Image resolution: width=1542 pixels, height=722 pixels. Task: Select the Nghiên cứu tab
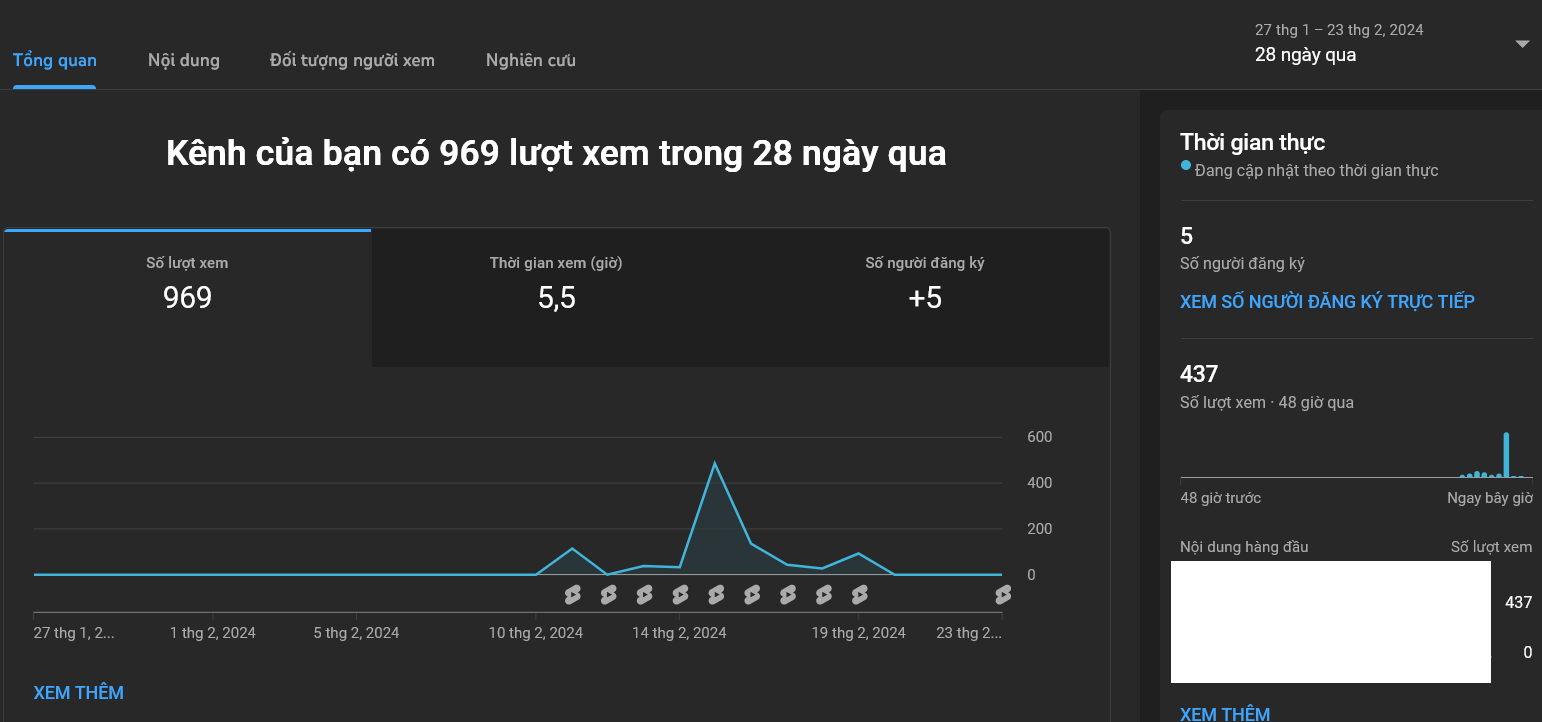(531, 60)
